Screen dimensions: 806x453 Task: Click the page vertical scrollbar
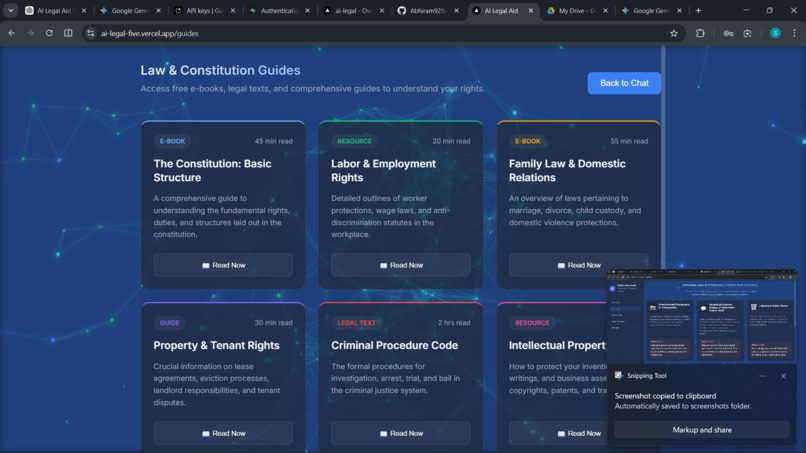(663, 157)
